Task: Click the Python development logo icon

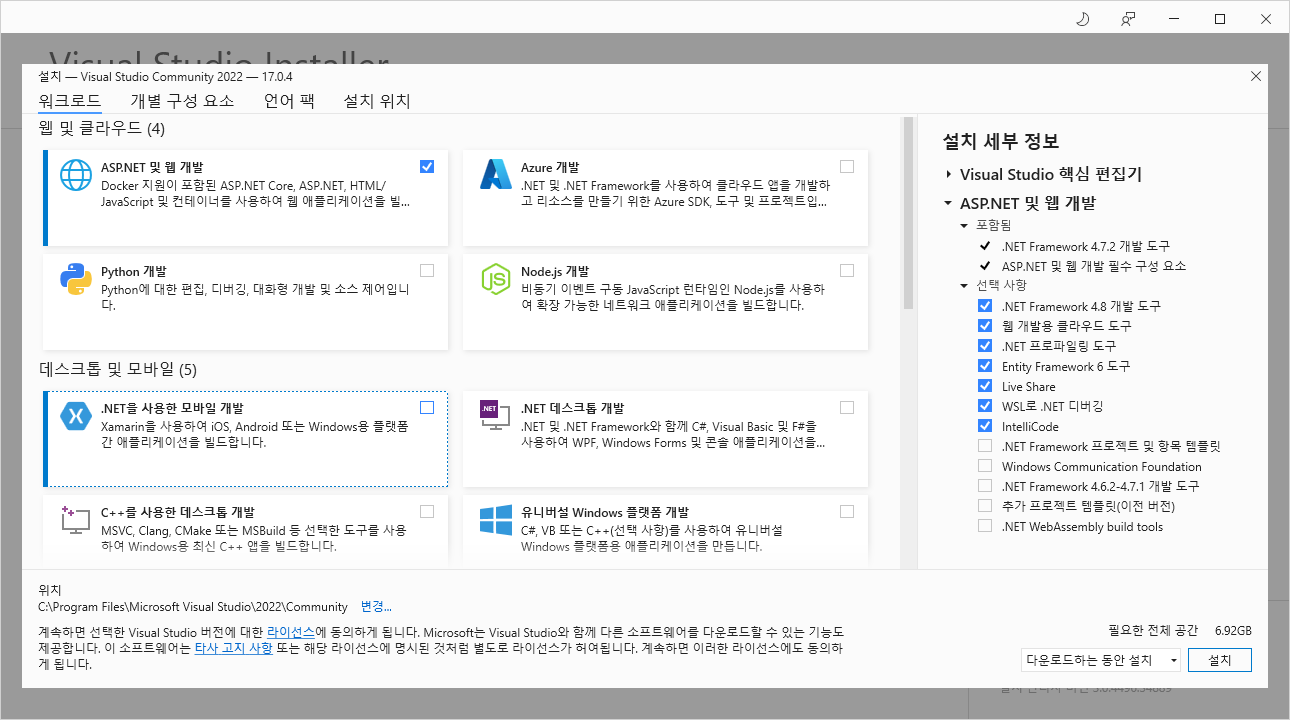Action: (76, 279)
